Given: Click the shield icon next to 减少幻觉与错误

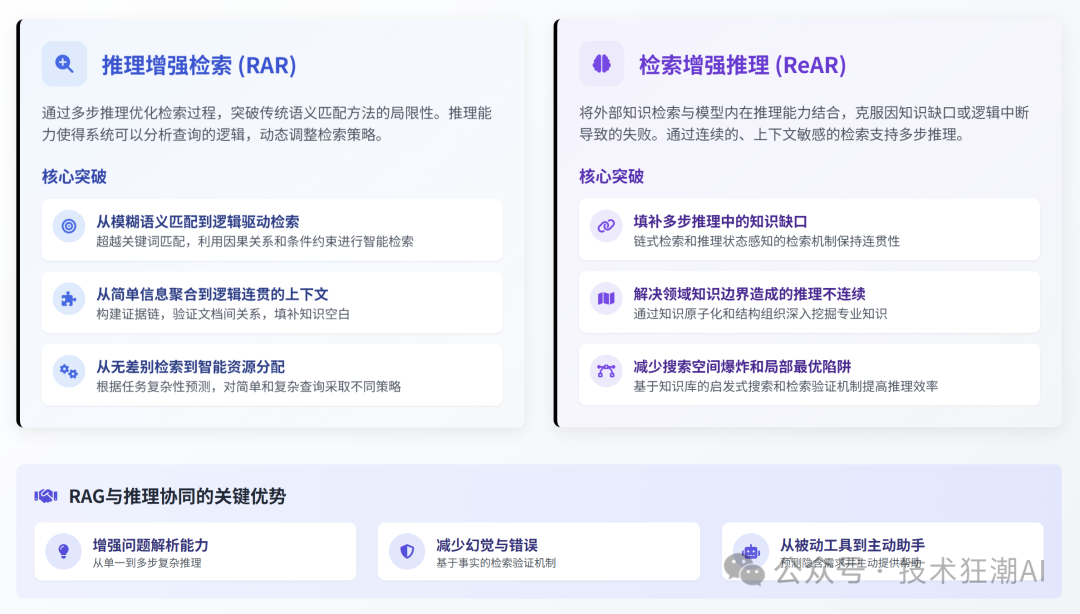Looking at the screenshot, I should coord(407,551).
